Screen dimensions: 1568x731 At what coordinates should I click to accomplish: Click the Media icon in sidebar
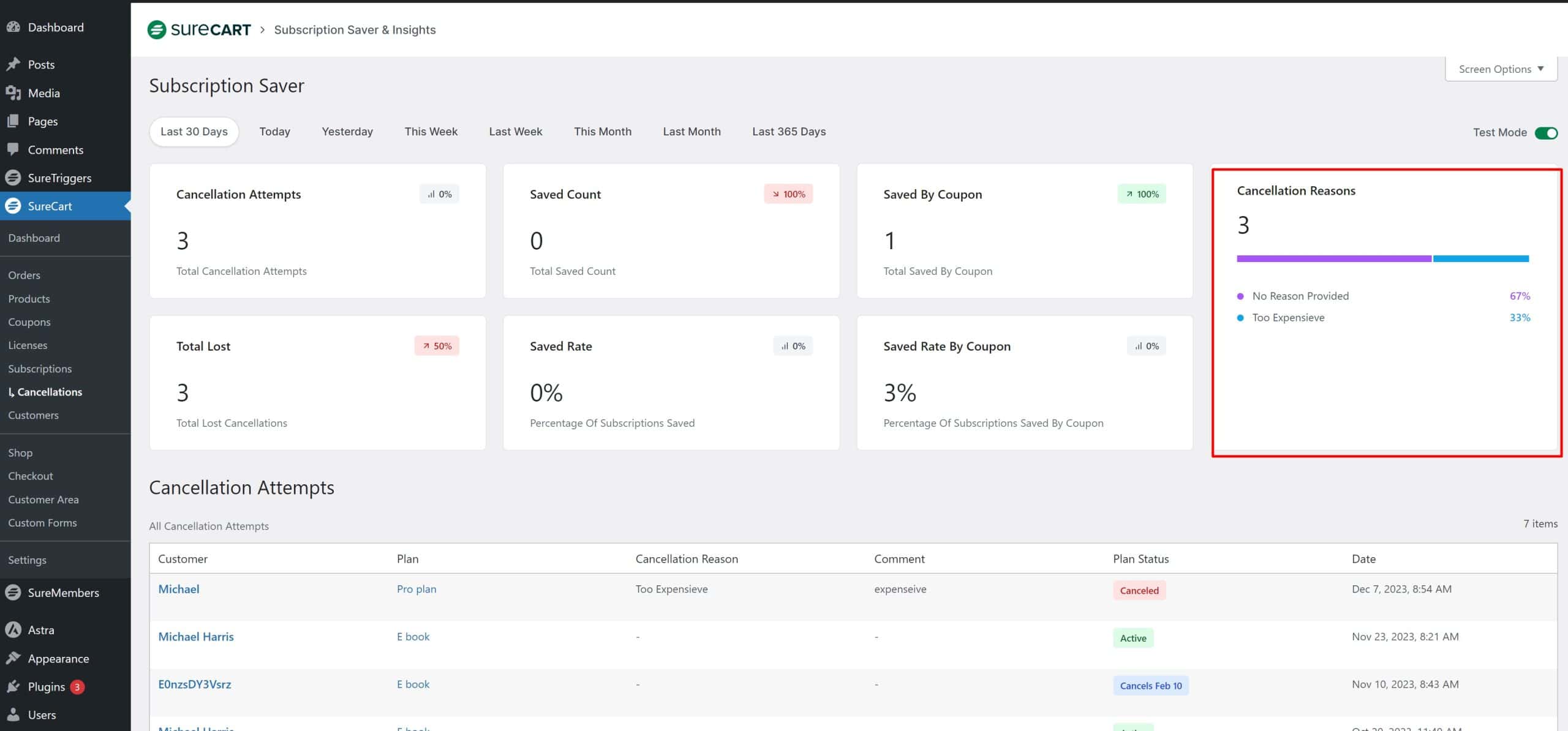click(13, 92)
